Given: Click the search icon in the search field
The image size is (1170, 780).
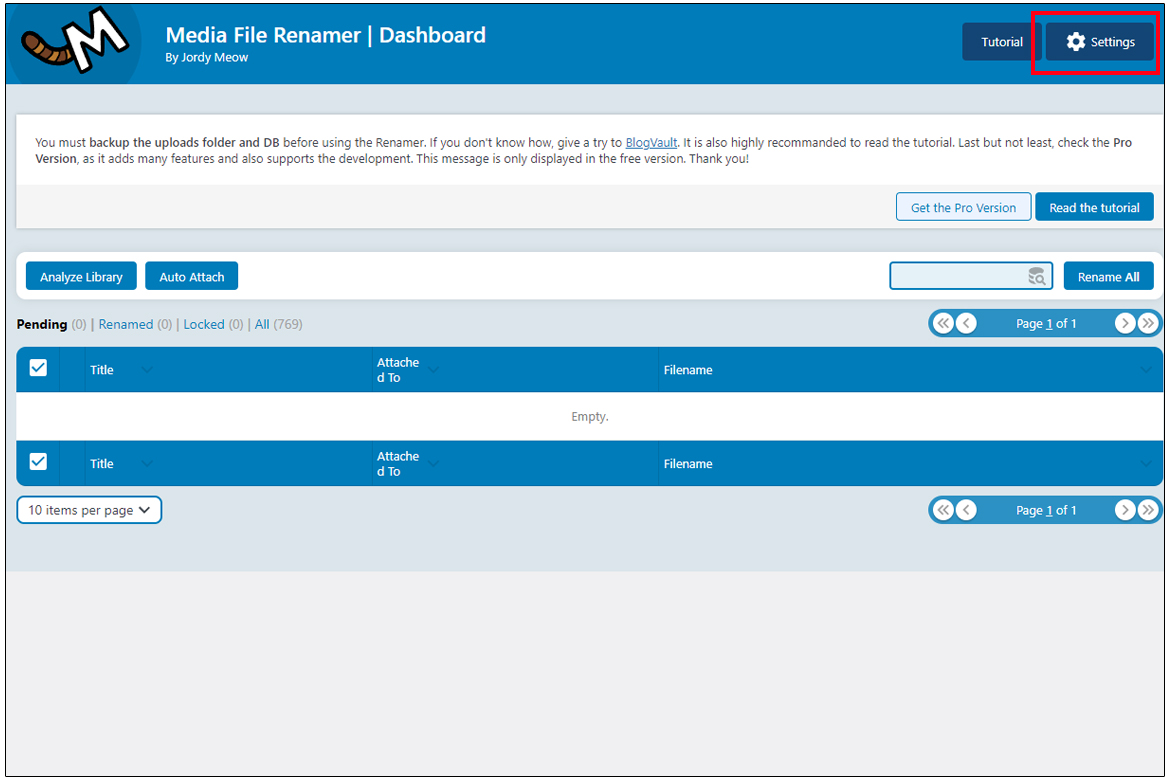Looking at the screenshot, I should coord(1036,276).
